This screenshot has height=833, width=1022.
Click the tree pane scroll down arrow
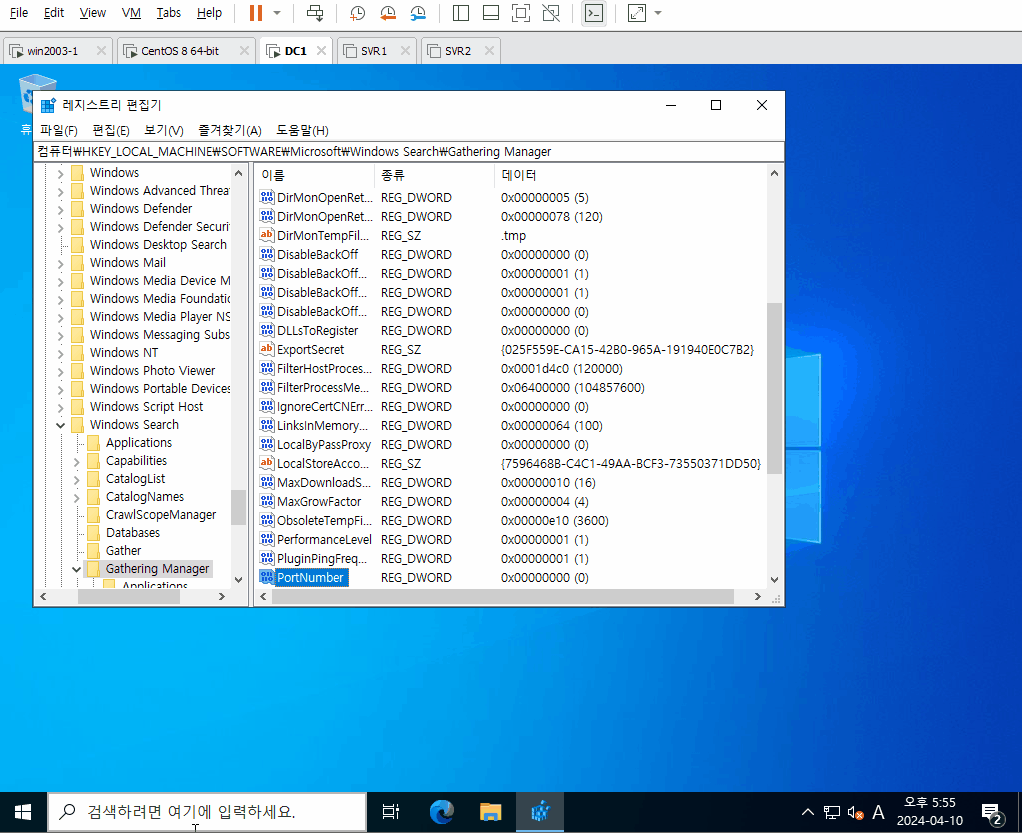point(239,579)
